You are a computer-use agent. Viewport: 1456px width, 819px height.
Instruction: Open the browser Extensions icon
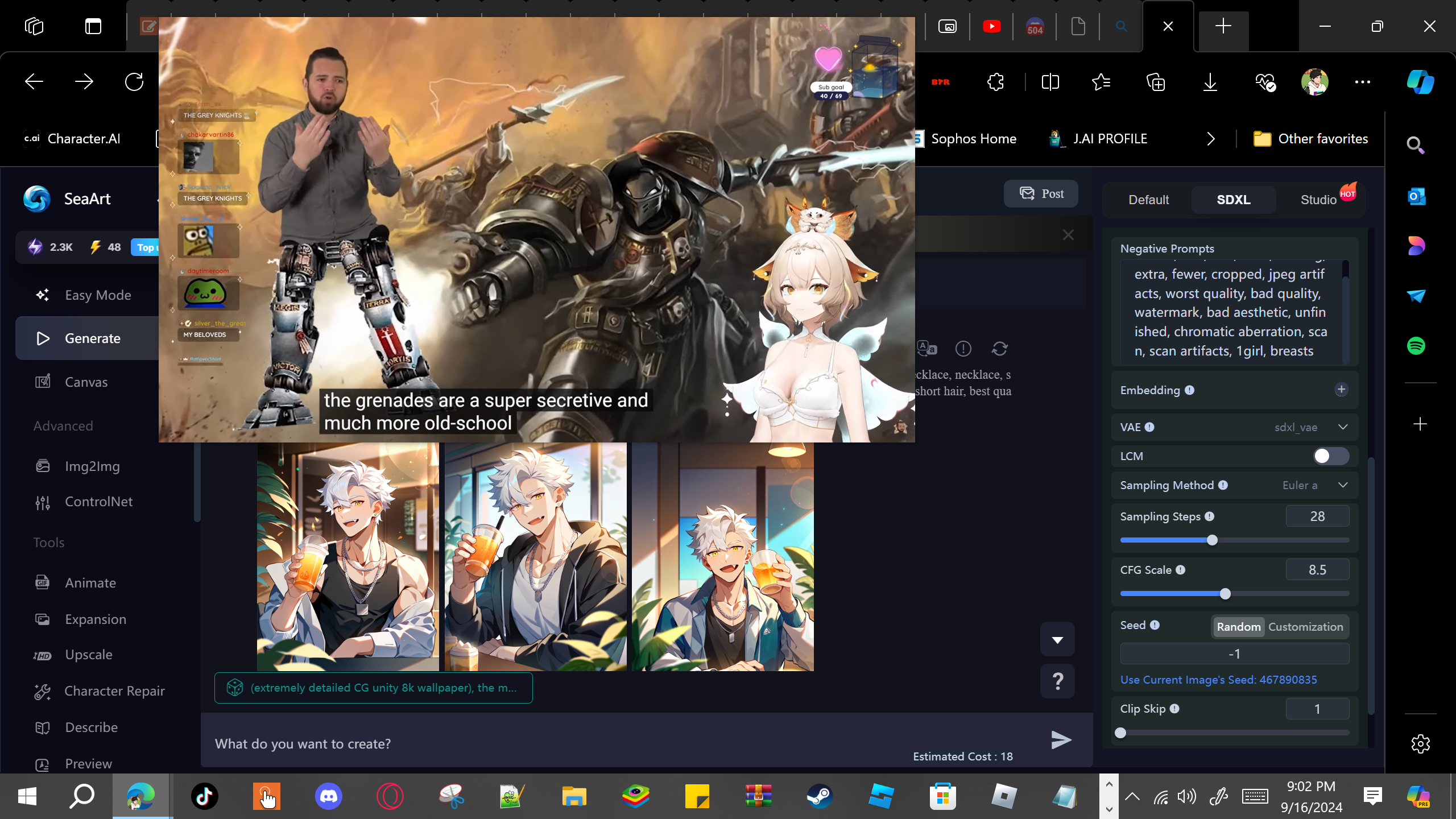point(996,82)
